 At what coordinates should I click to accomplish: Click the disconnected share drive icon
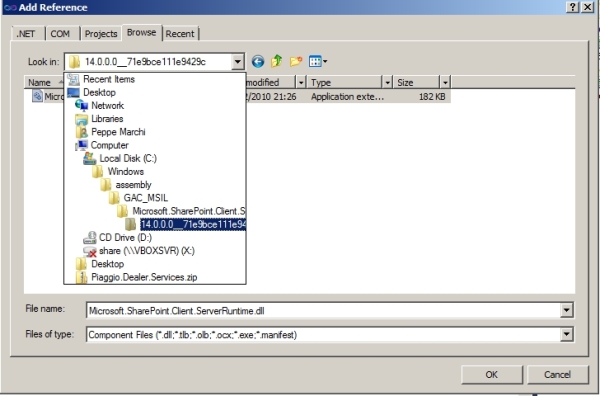pos(90,251)
